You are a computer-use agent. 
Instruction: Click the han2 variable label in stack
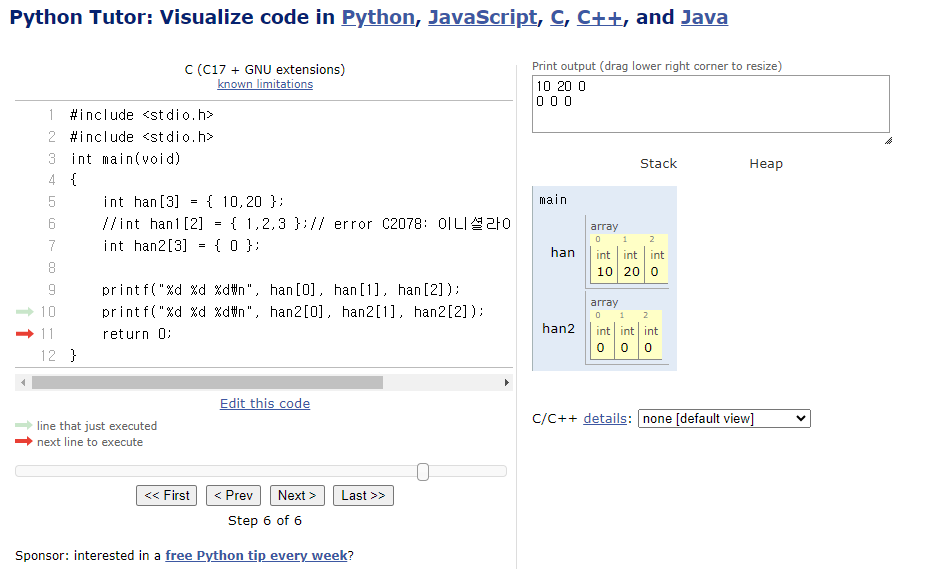click(x=558, y=328)
